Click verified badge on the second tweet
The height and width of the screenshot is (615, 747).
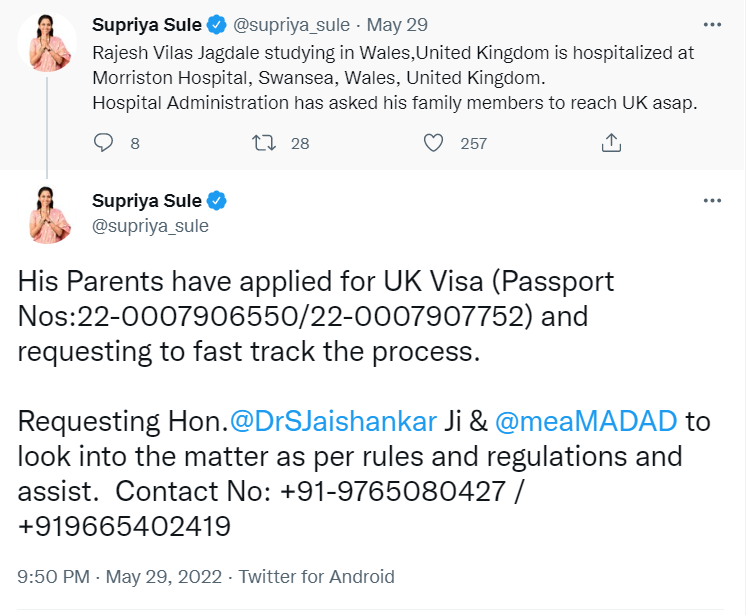click(x=218, y=201)
